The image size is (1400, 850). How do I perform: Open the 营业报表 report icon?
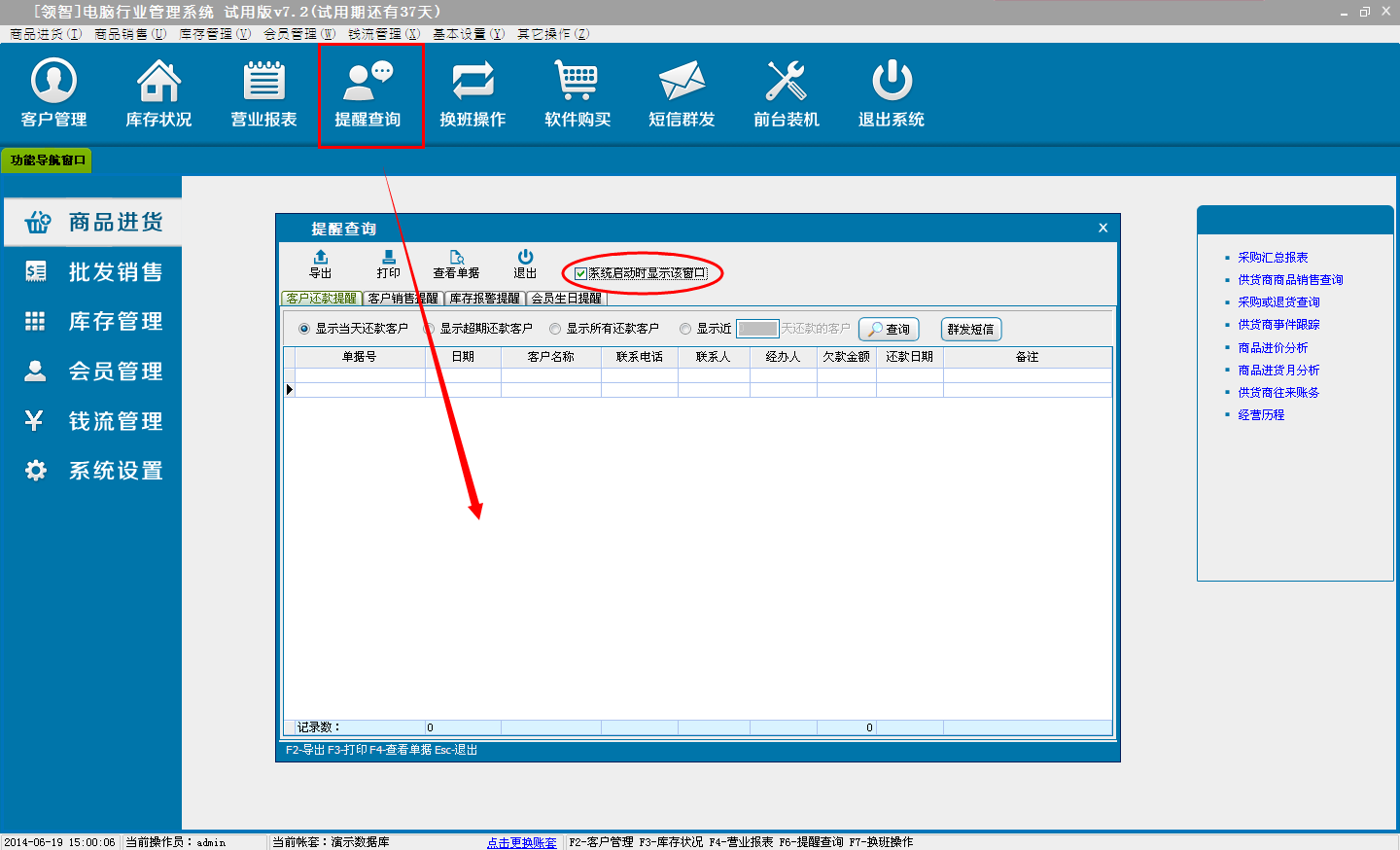[263, 93]
